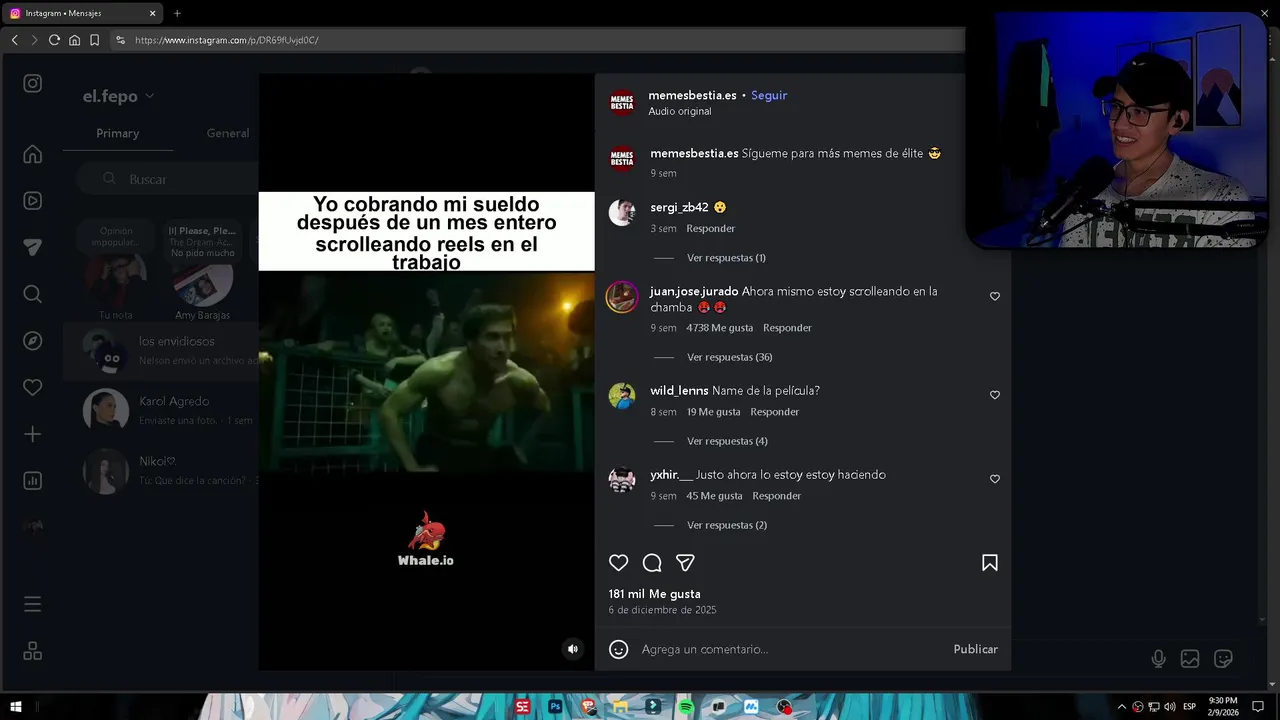
Task: Reply to yxhir.__'s comment
Action: point(777,496)
